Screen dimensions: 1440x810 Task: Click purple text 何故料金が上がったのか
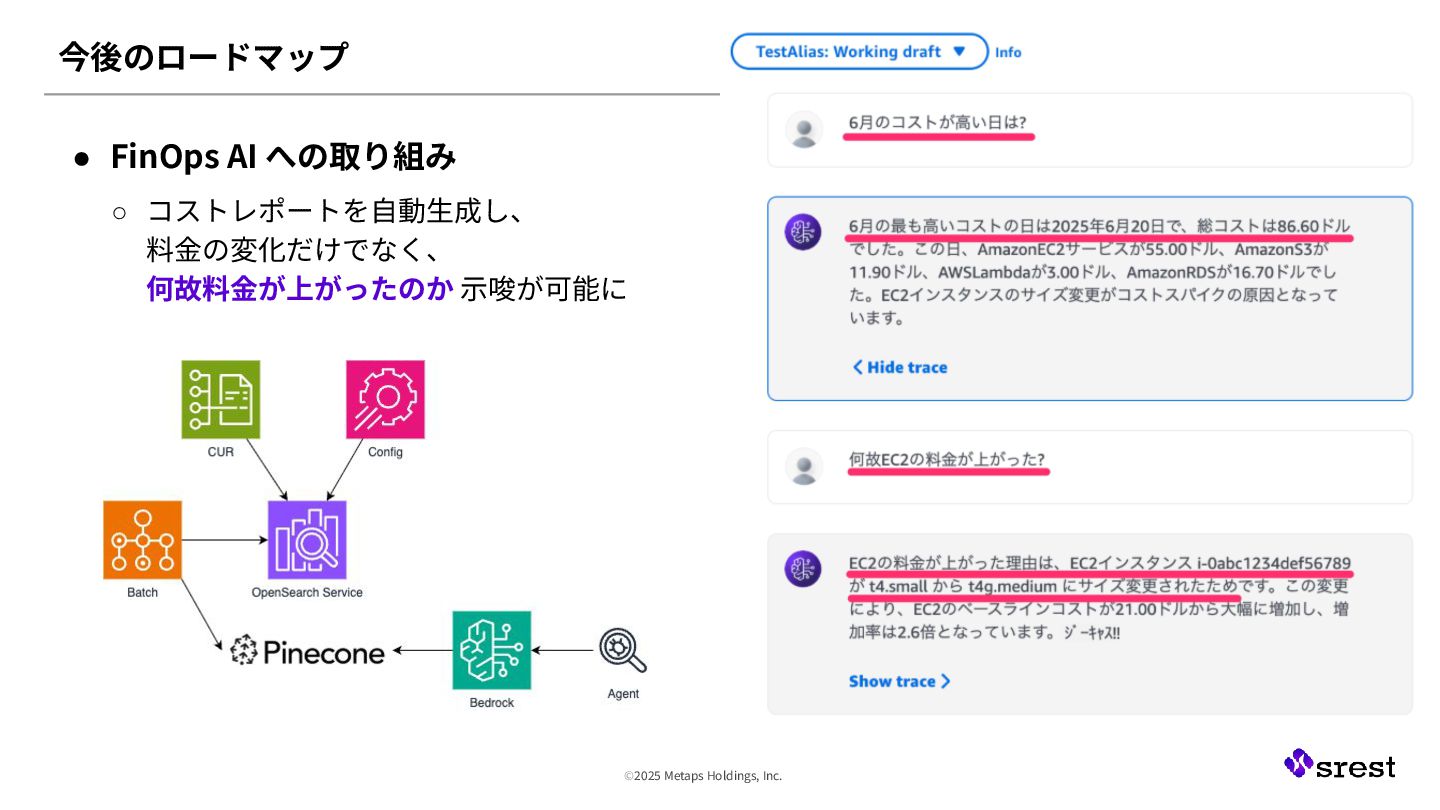(299, 289)
